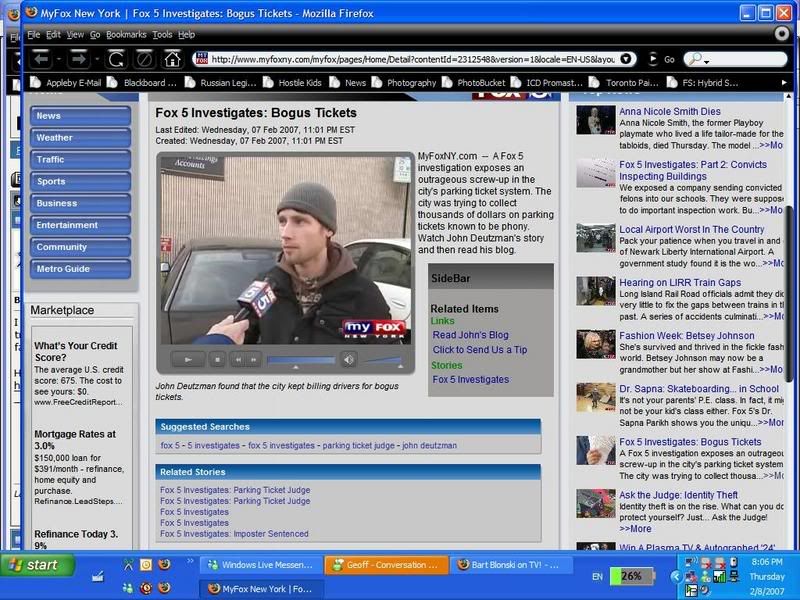Image resolution: width=800 pixels, height=600 pixels.
Task: Open the Go menu
Action: (x=95, y=35)
